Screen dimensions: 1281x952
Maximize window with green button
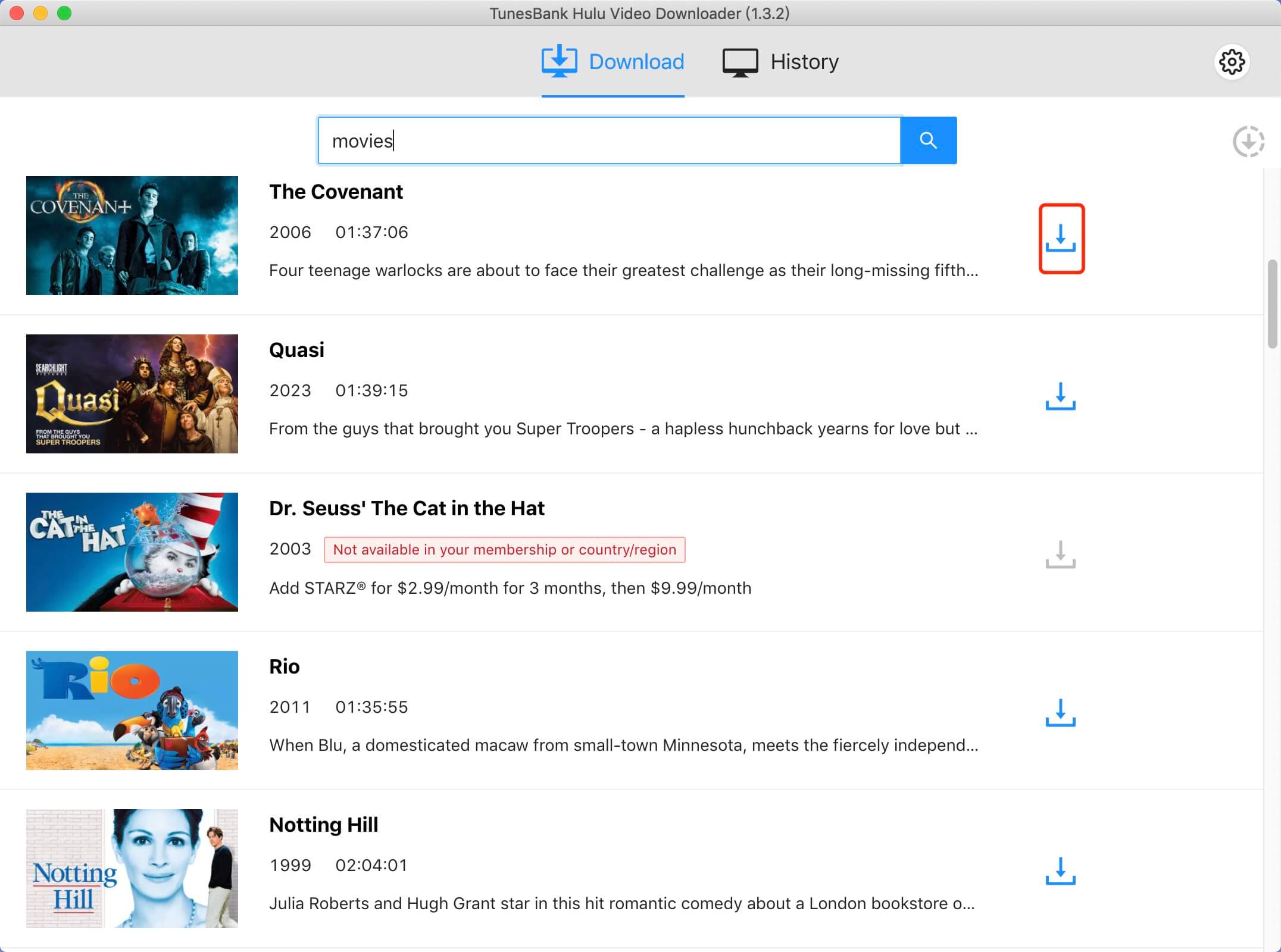pyautogui.click(x=64, y=13)
